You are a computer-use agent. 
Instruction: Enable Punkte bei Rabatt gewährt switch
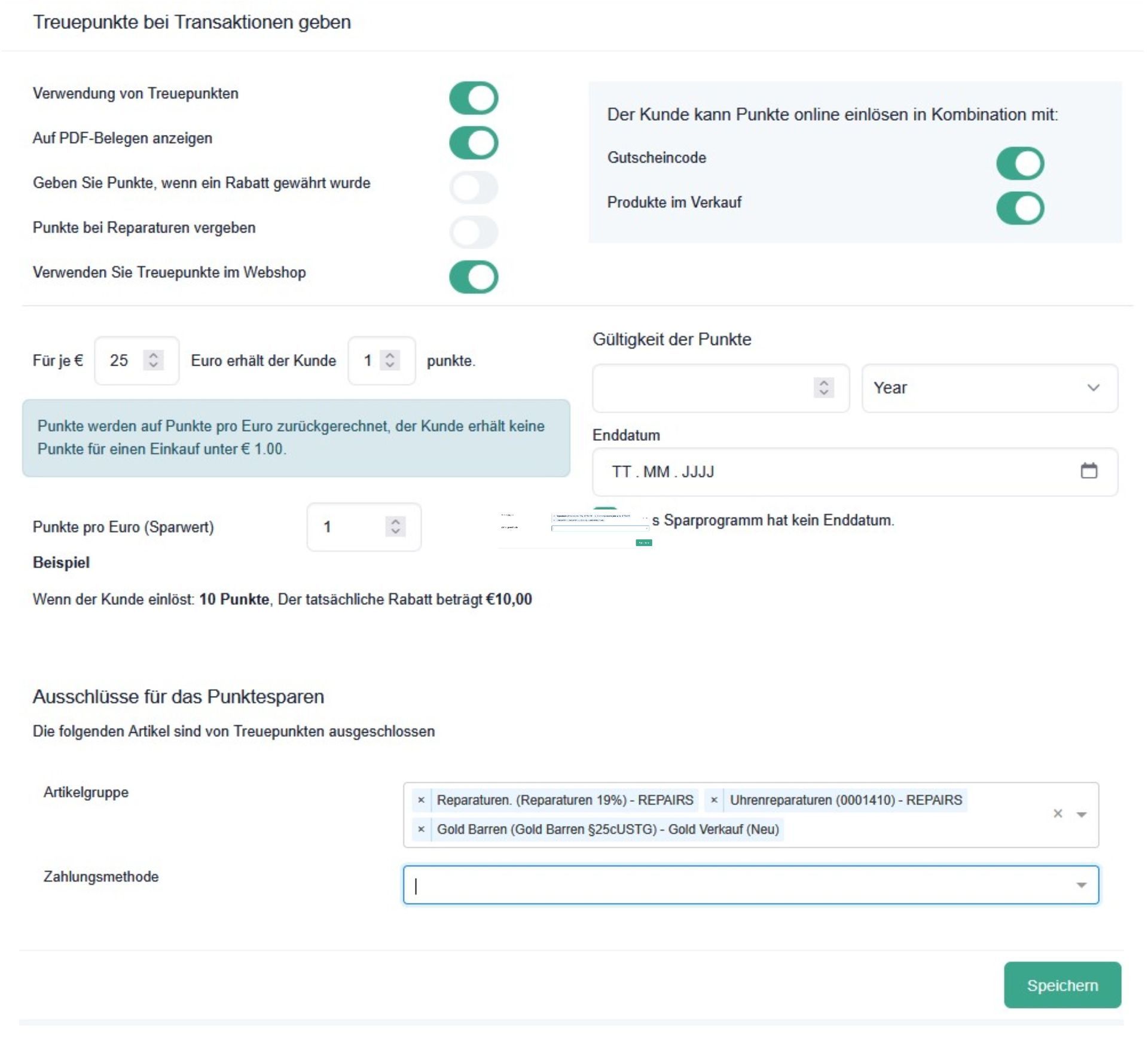tap(474, 188)
